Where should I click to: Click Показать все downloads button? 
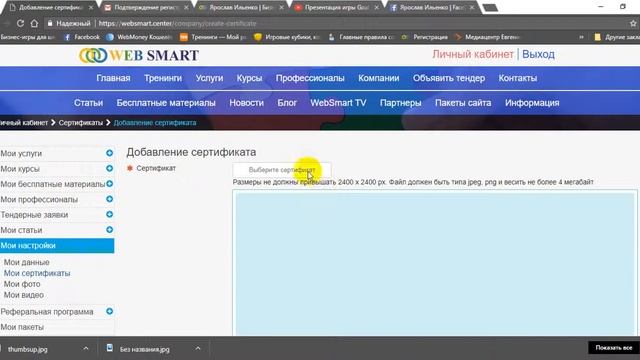[613, 348]
